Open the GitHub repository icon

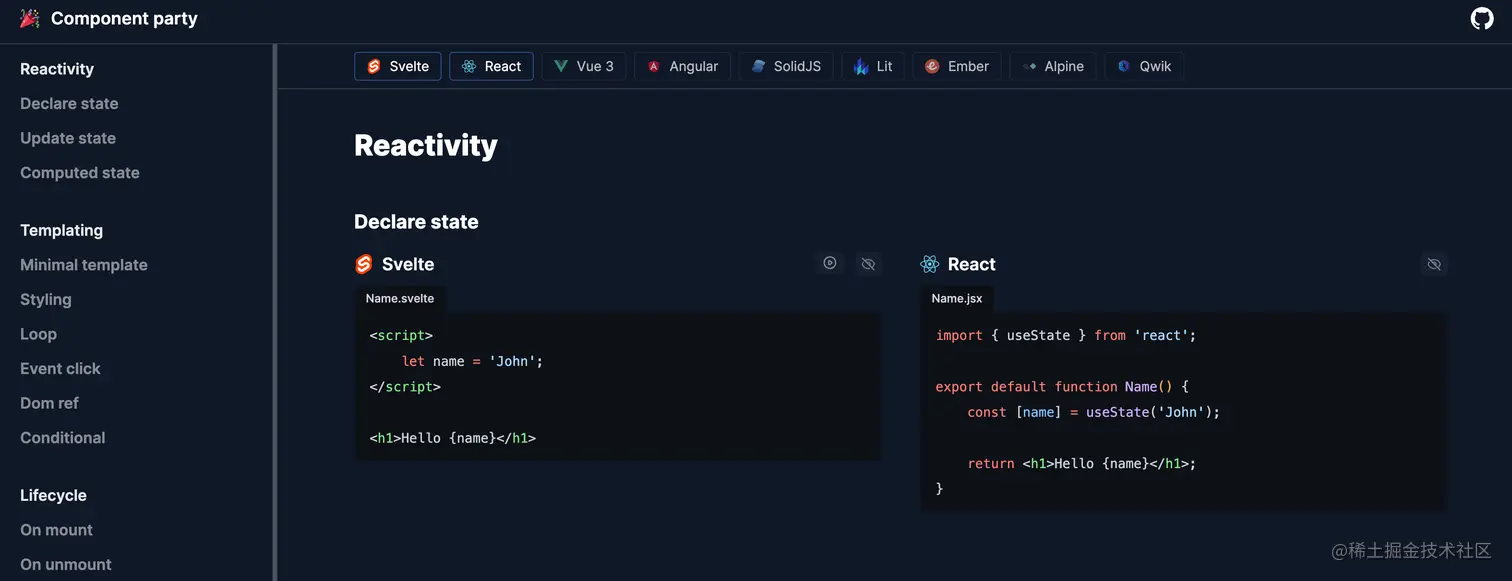point(1482,18)
